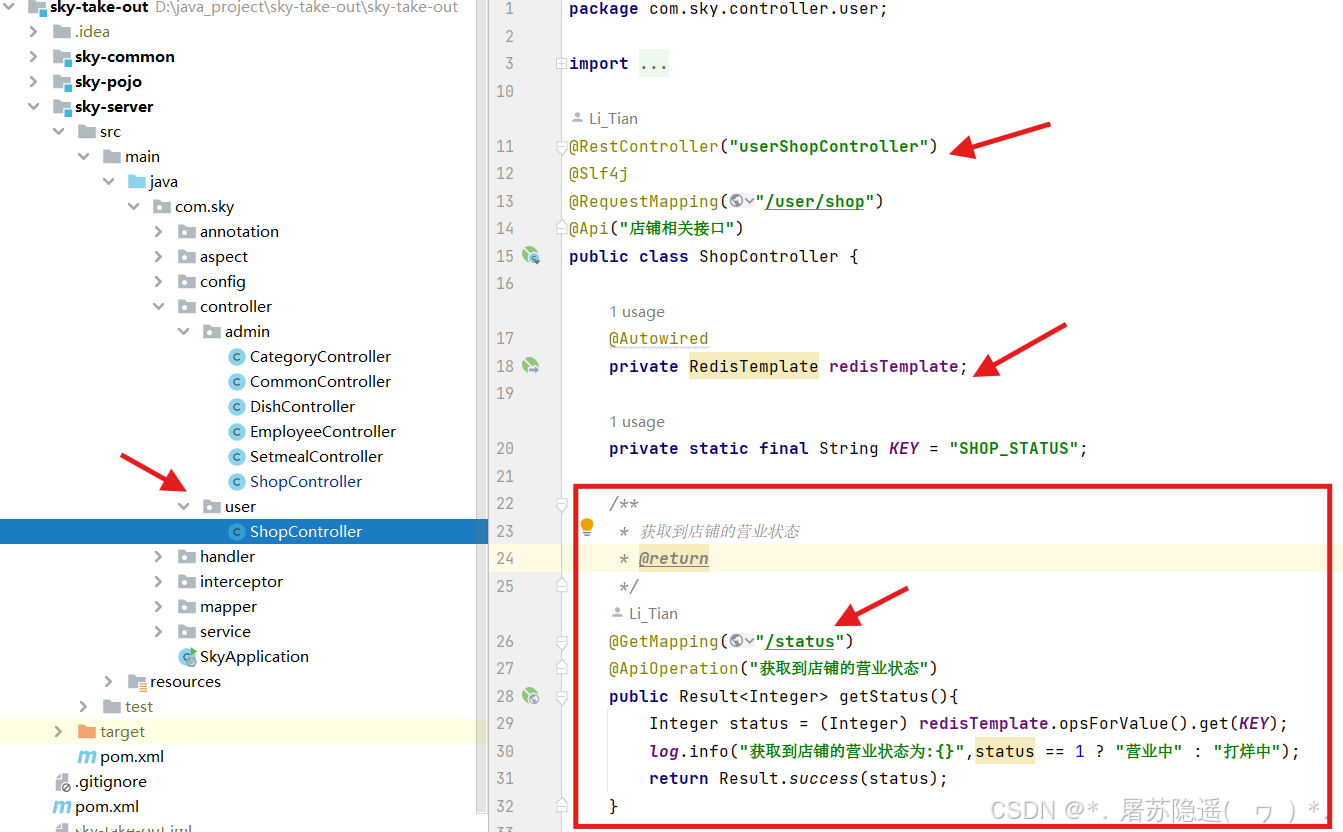1343x832 pixels.
Task: Click the @return tag on line 24
Action: coord(674,559)
